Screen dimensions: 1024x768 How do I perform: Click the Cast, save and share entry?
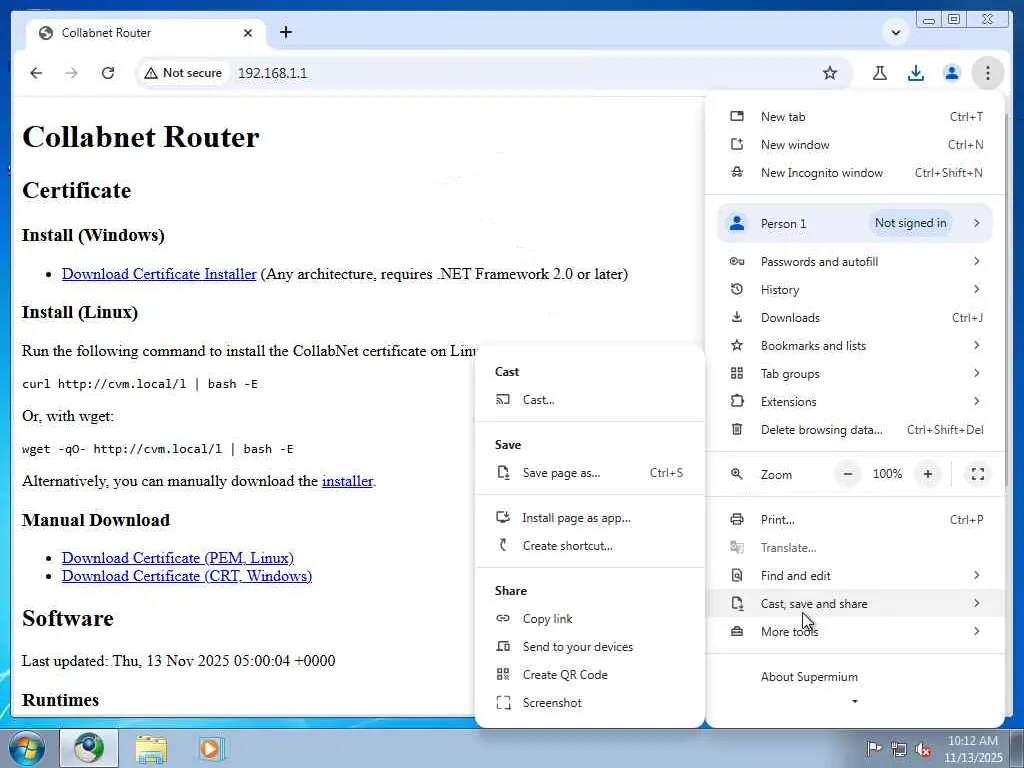coord(856,604)
